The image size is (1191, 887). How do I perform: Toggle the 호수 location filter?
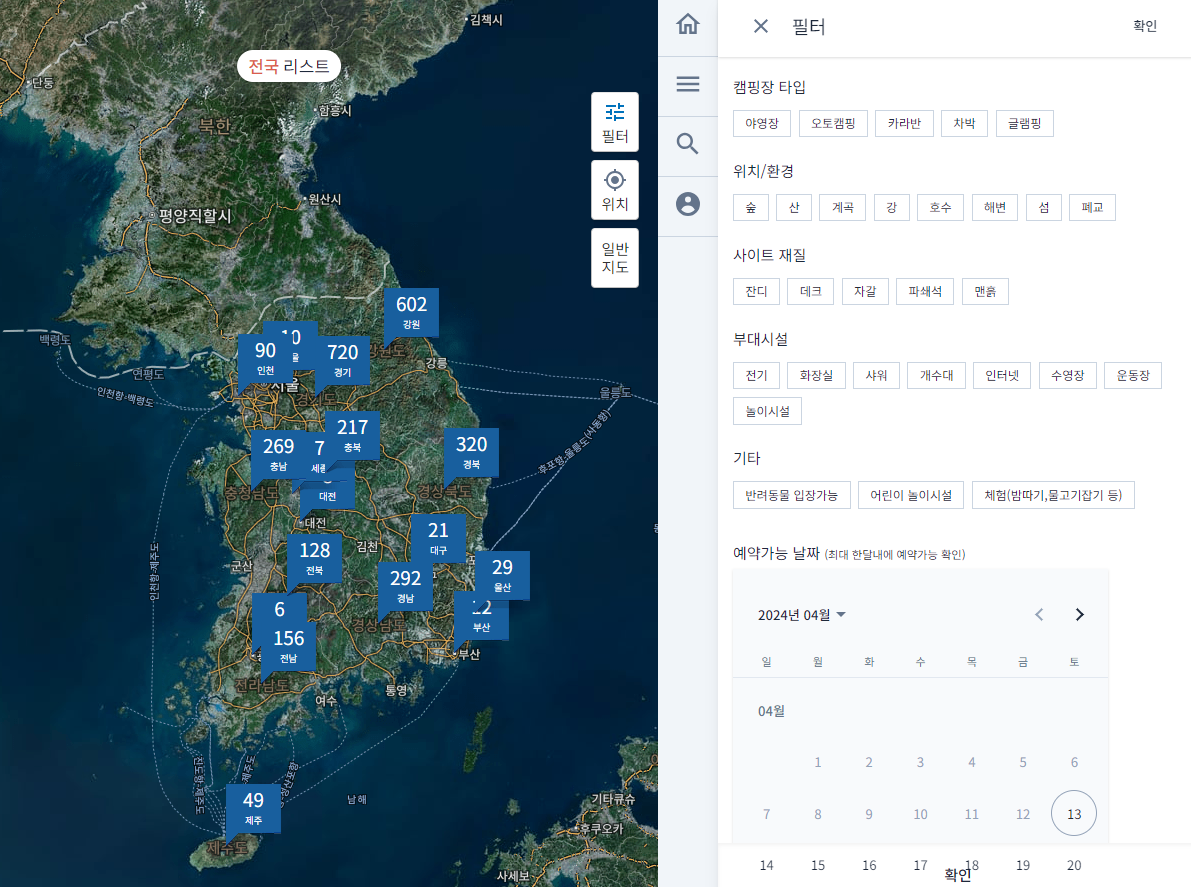pyautogui.click(x=940, y=207)
